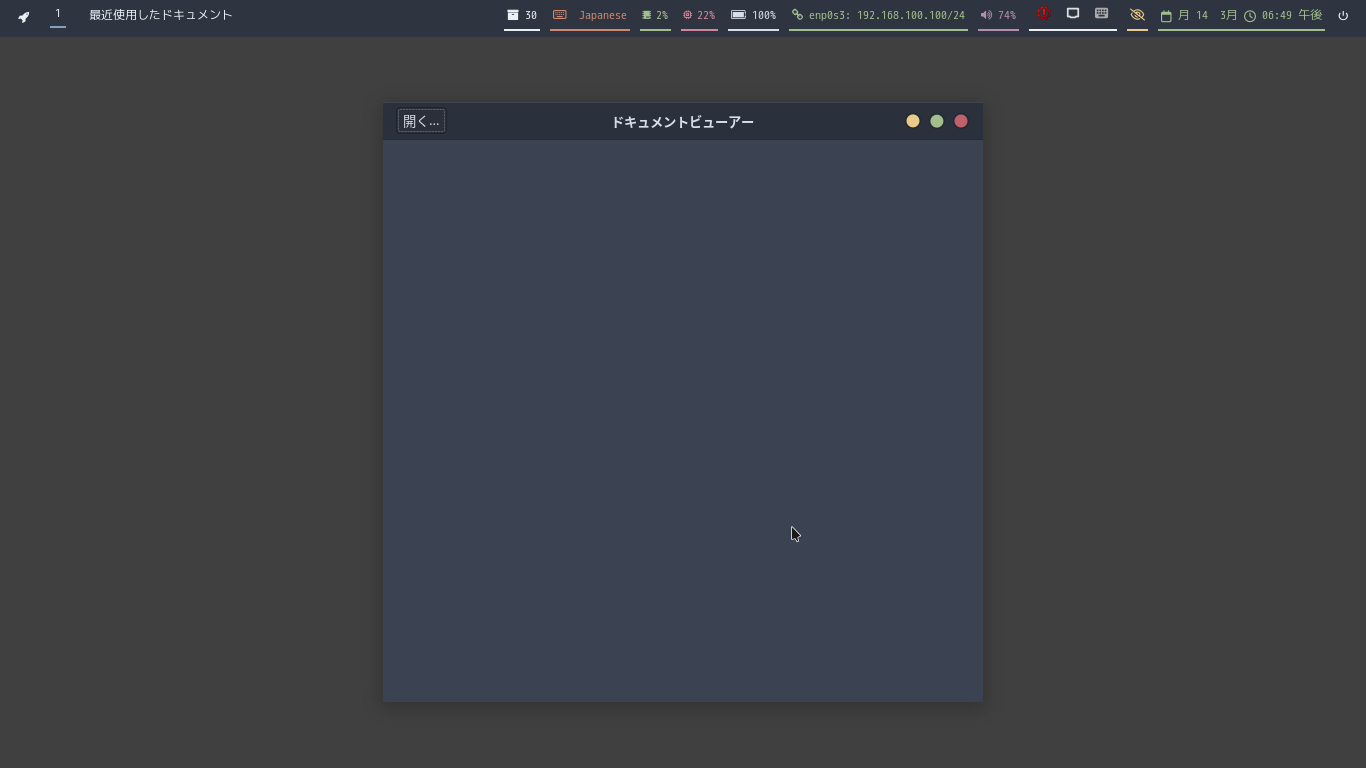
Task: Toggle the crossed-out eye icon
Action: click(x=1137, y=15)
